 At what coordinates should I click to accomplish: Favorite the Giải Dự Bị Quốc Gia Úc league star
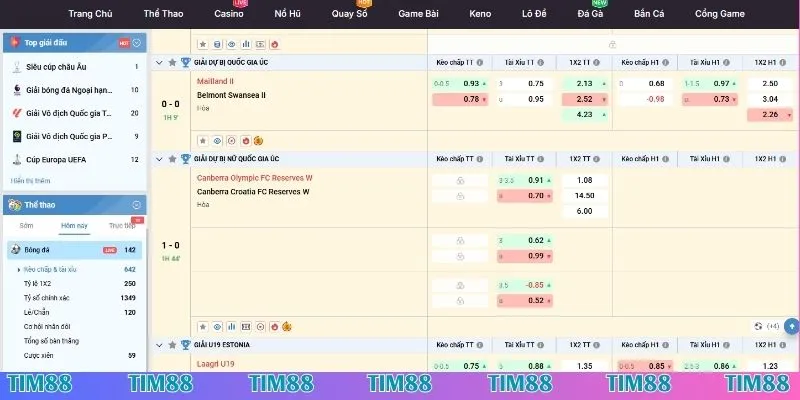pyautogui.click(x=172, y=62)
